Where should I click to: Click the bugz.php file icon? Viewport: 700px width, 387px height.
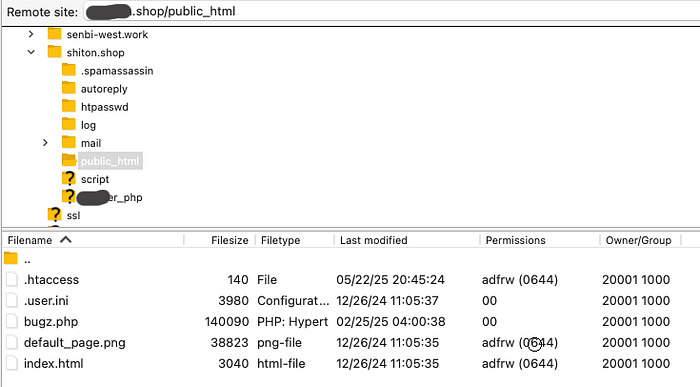(12, 321)
